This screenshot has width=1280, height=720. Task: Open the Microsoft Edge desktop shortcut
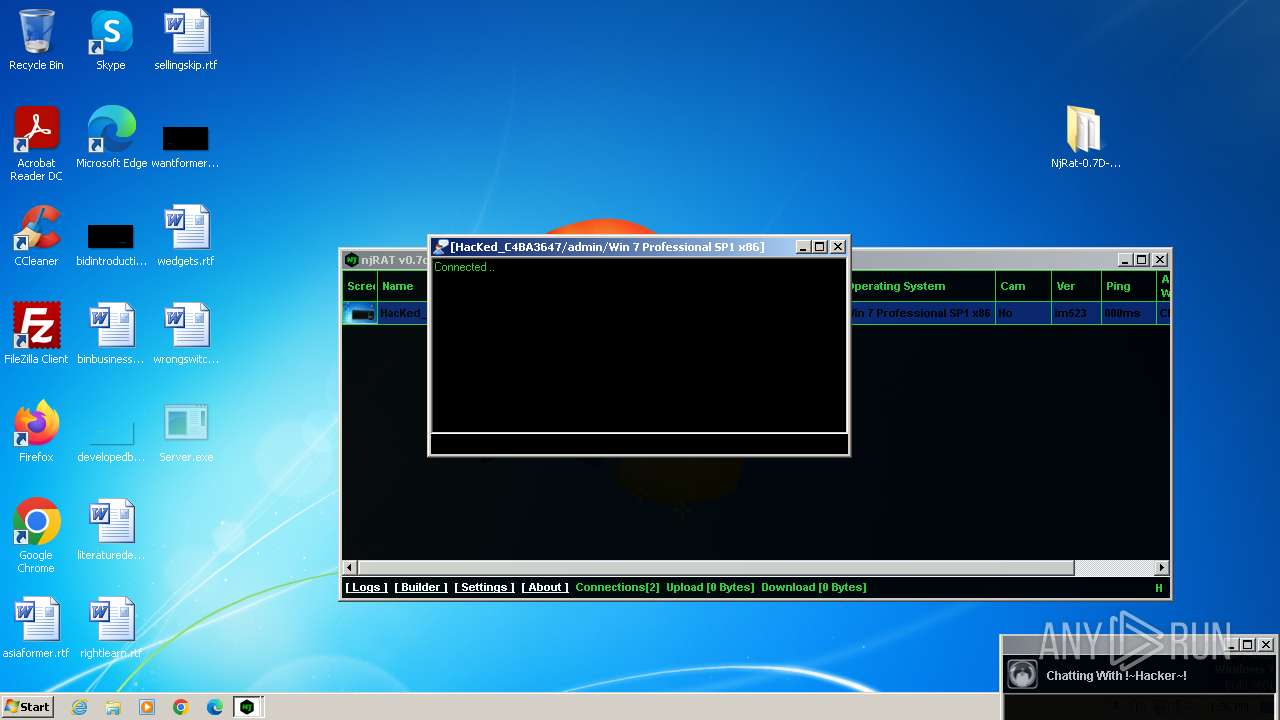point(111,138)
